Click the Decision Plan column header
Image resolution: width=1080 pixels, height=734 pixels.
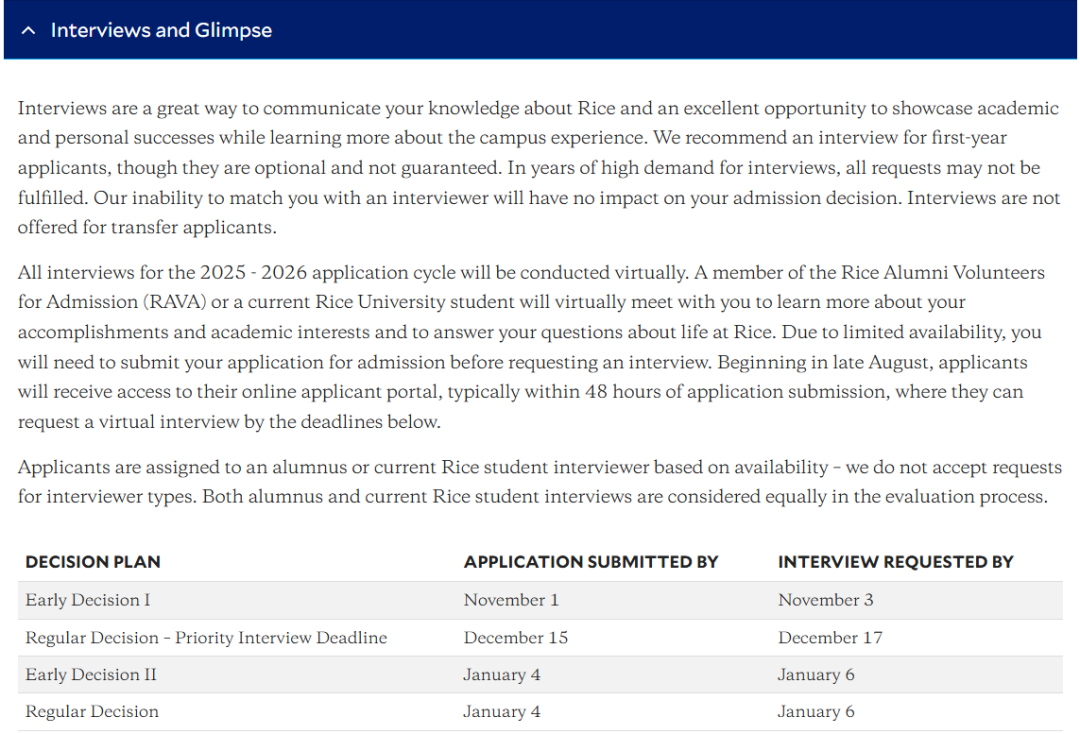93,562
